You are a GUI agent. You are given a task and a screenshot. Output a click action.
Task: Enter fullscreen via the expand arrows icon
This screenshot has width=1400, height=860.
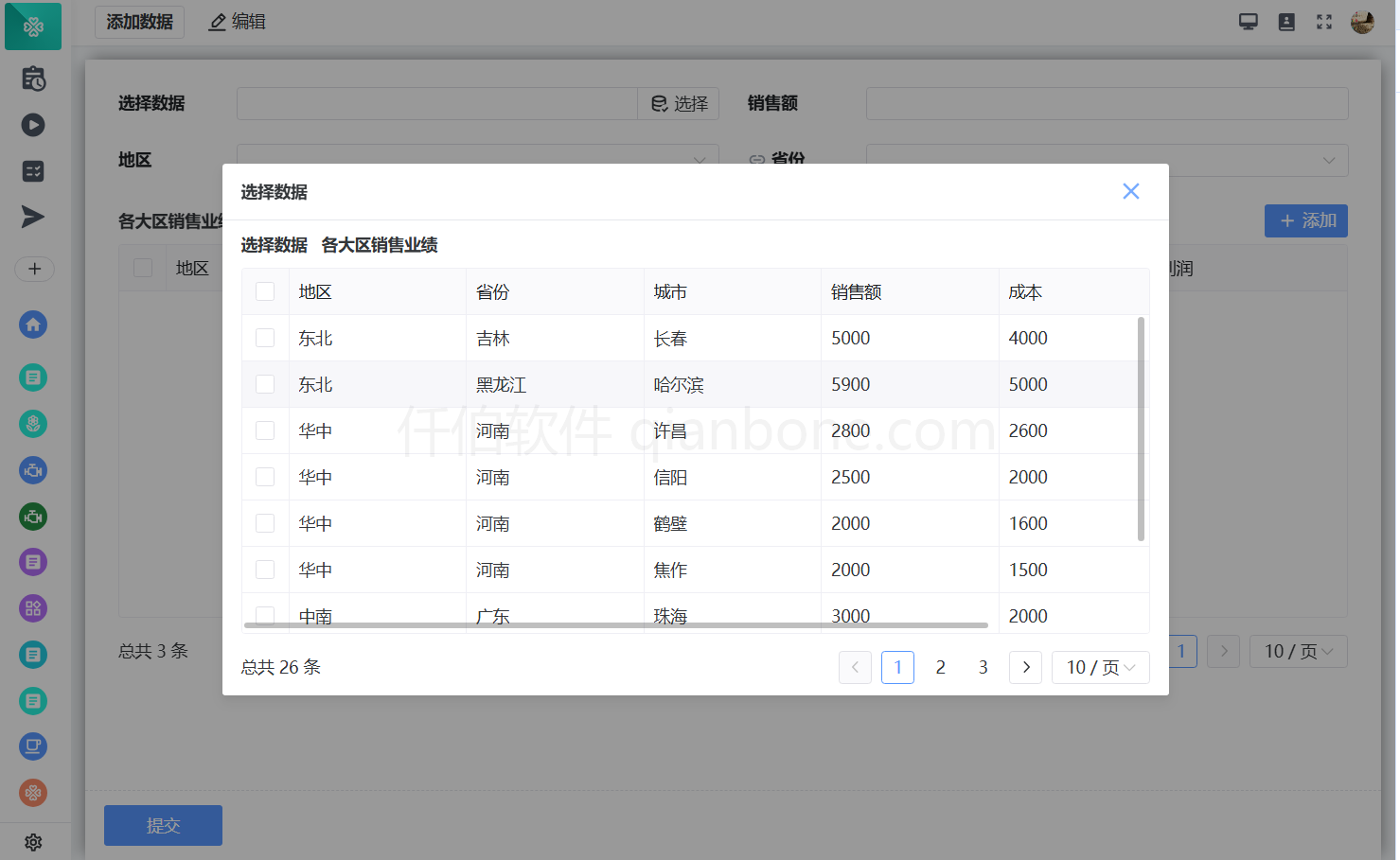tap(1323, 21)
